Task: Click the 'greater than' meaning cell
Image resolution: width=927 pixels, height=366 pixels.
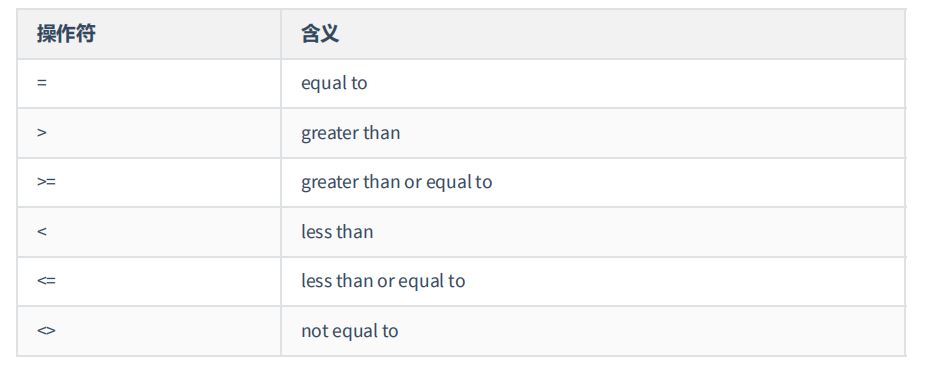Action: pos(593,133)
